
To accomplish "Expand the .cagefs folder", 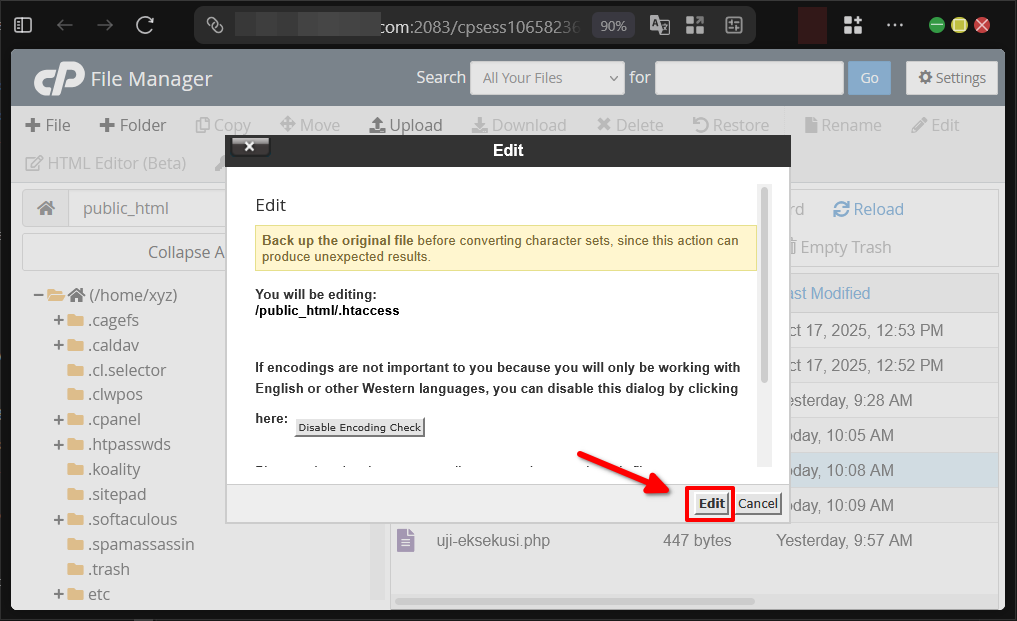I will tap(57, 320).
